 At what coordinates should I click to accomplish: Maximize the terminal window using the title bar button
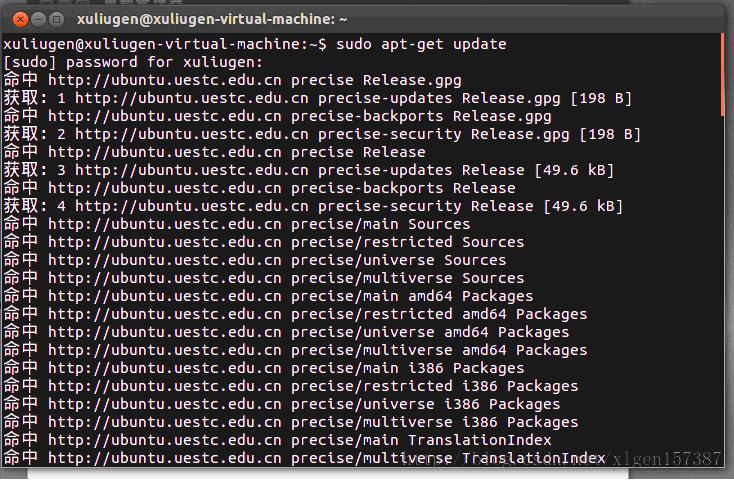pos(56,19)
